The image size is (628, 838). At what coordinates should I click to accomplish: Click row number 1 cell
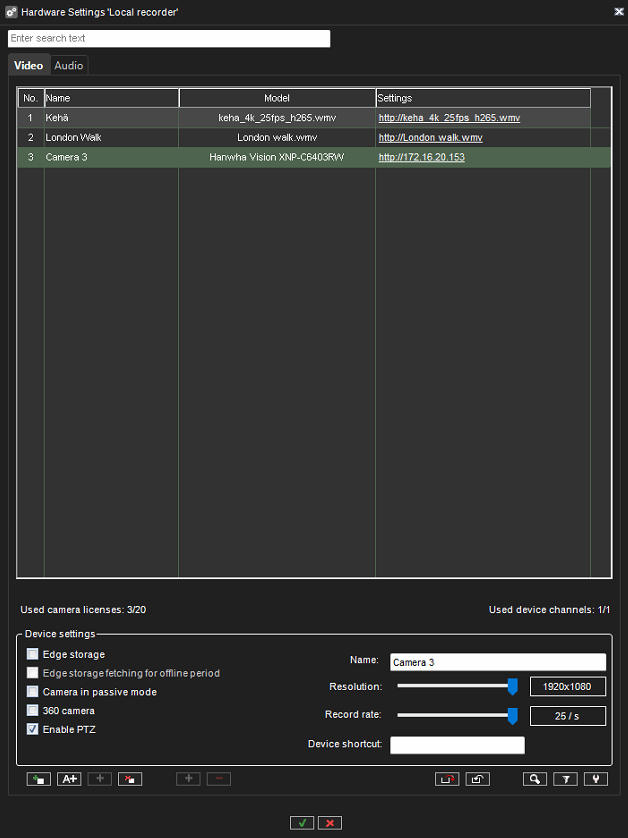[x=30, y=118]
